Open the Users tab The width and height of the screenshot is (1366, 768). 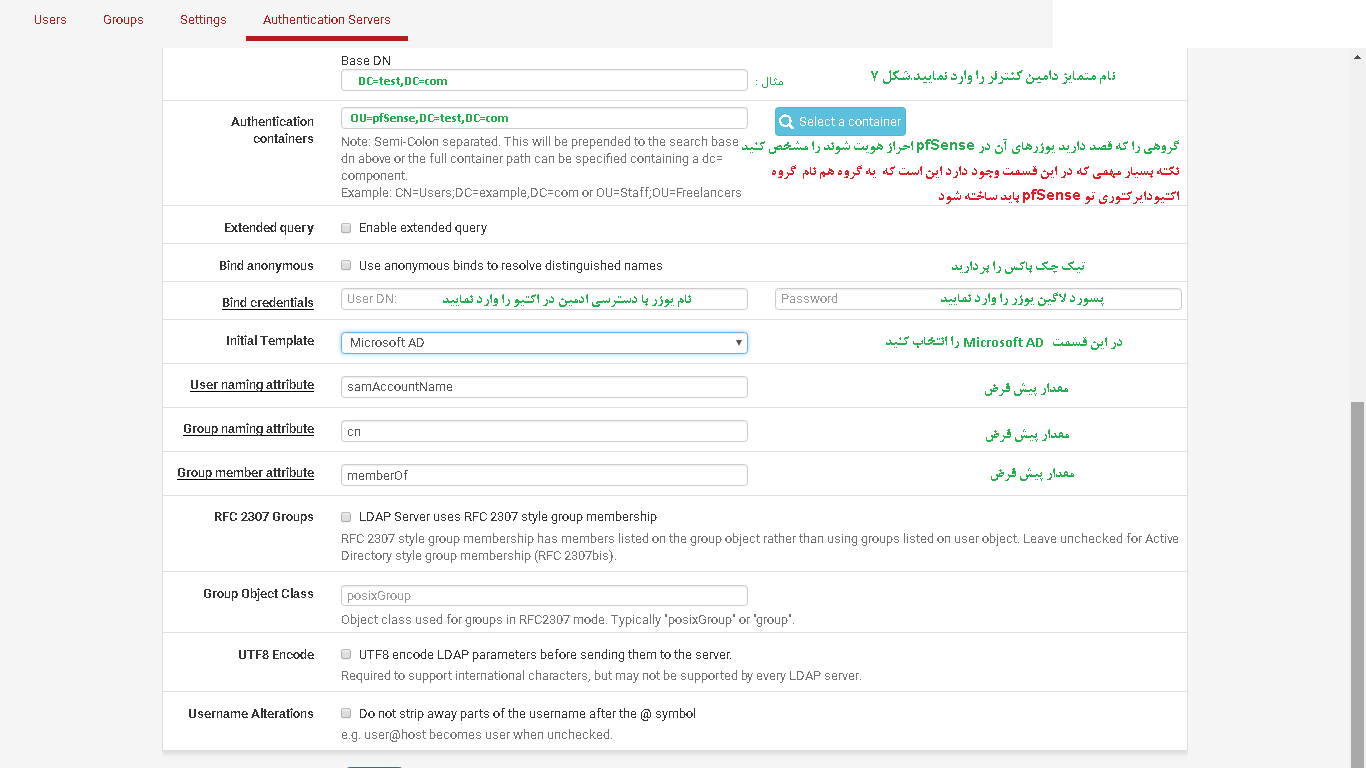pos(50,20)
